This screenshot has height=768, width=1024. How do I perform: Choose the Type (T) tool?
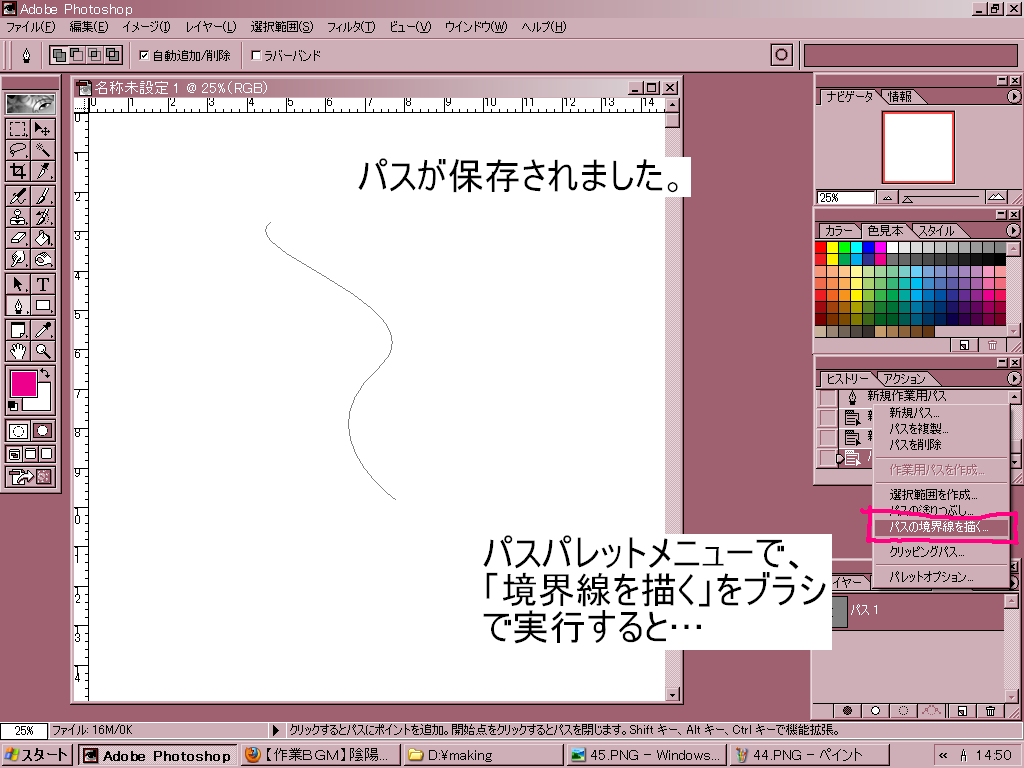tap(43, 284)
